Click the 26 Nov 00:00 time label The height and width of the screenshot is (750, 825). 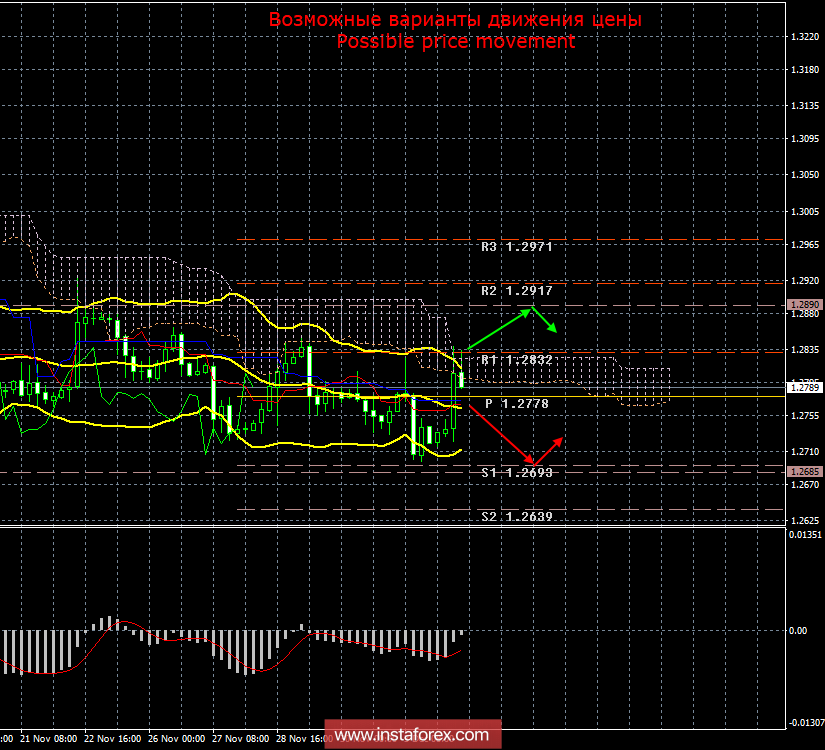pyautogui.click(x=176, y=739)
